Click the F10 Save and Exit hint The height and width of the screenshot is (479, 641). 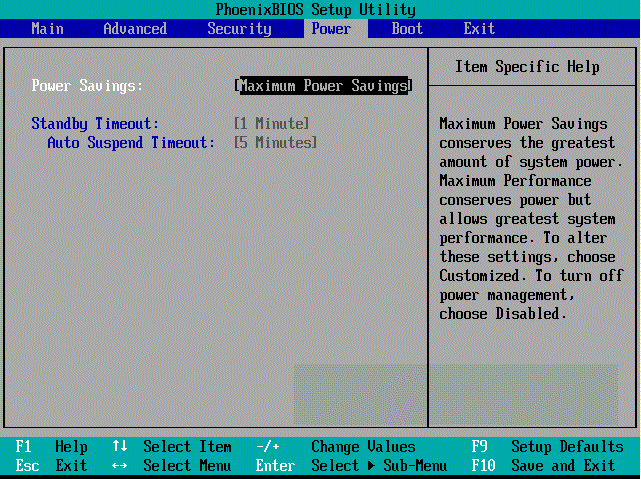pos(543,466)
